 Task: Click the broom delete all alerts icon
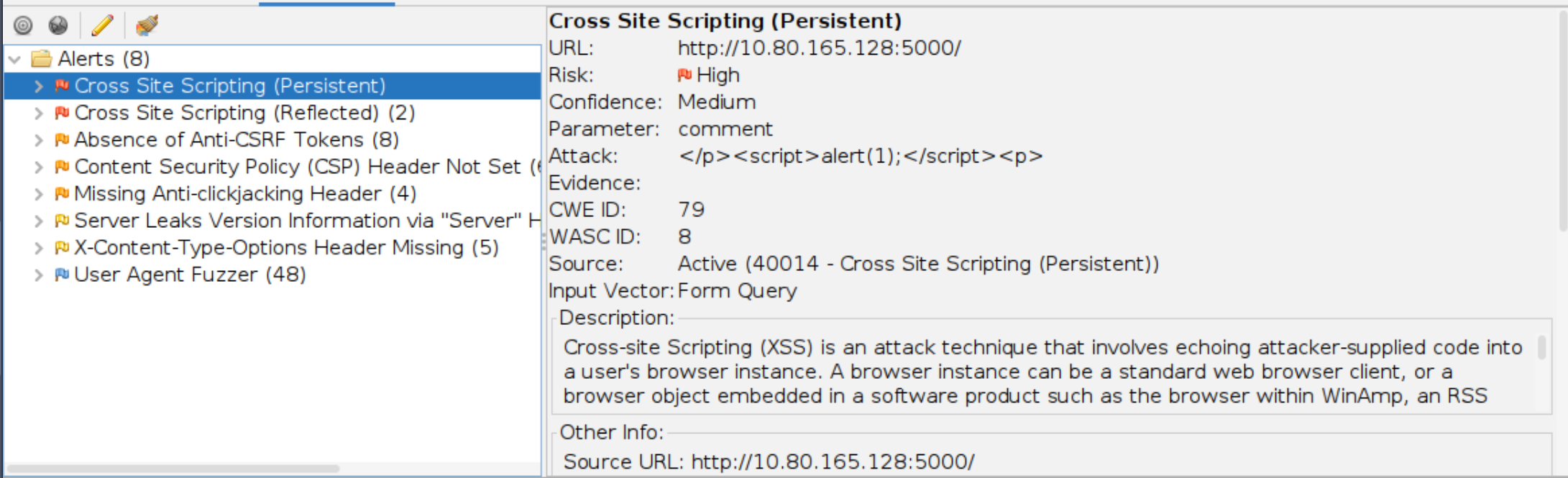click(x=147, y=26)
